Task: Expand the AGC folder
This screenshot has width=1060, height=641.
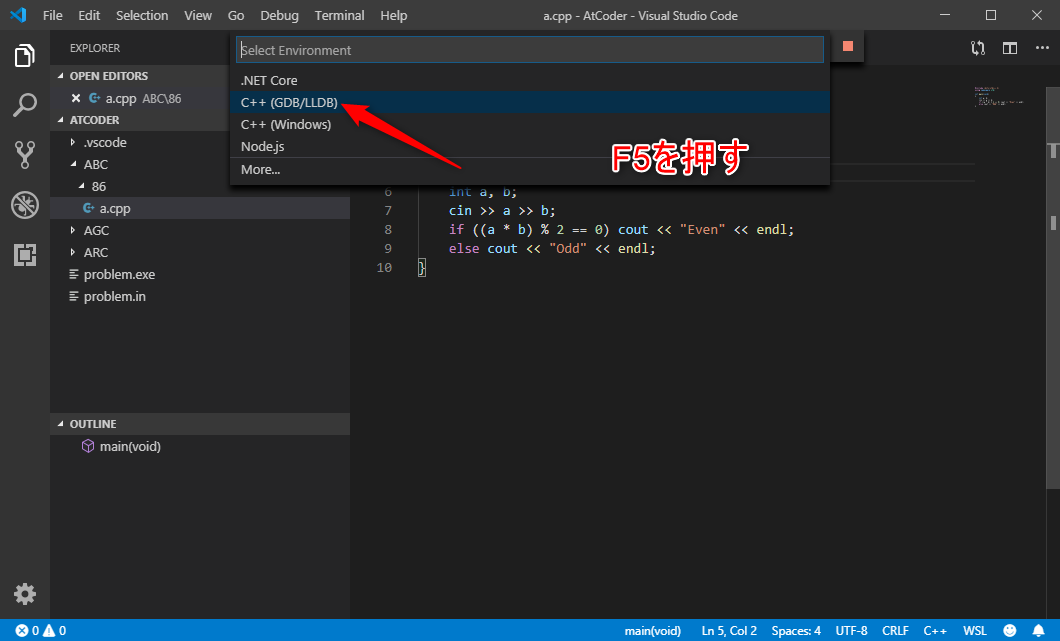Action: [73, 231]
